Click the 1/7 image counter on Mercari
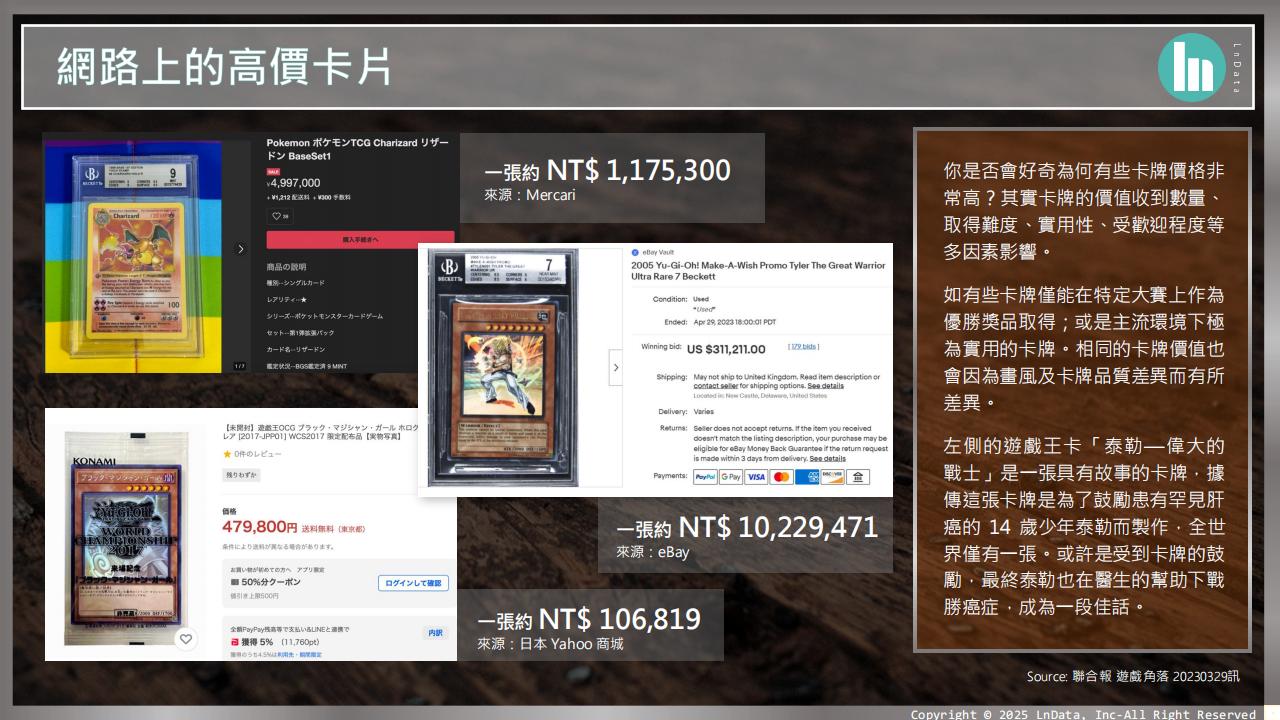Screen dimensions: 1280x720 (239, 366)
